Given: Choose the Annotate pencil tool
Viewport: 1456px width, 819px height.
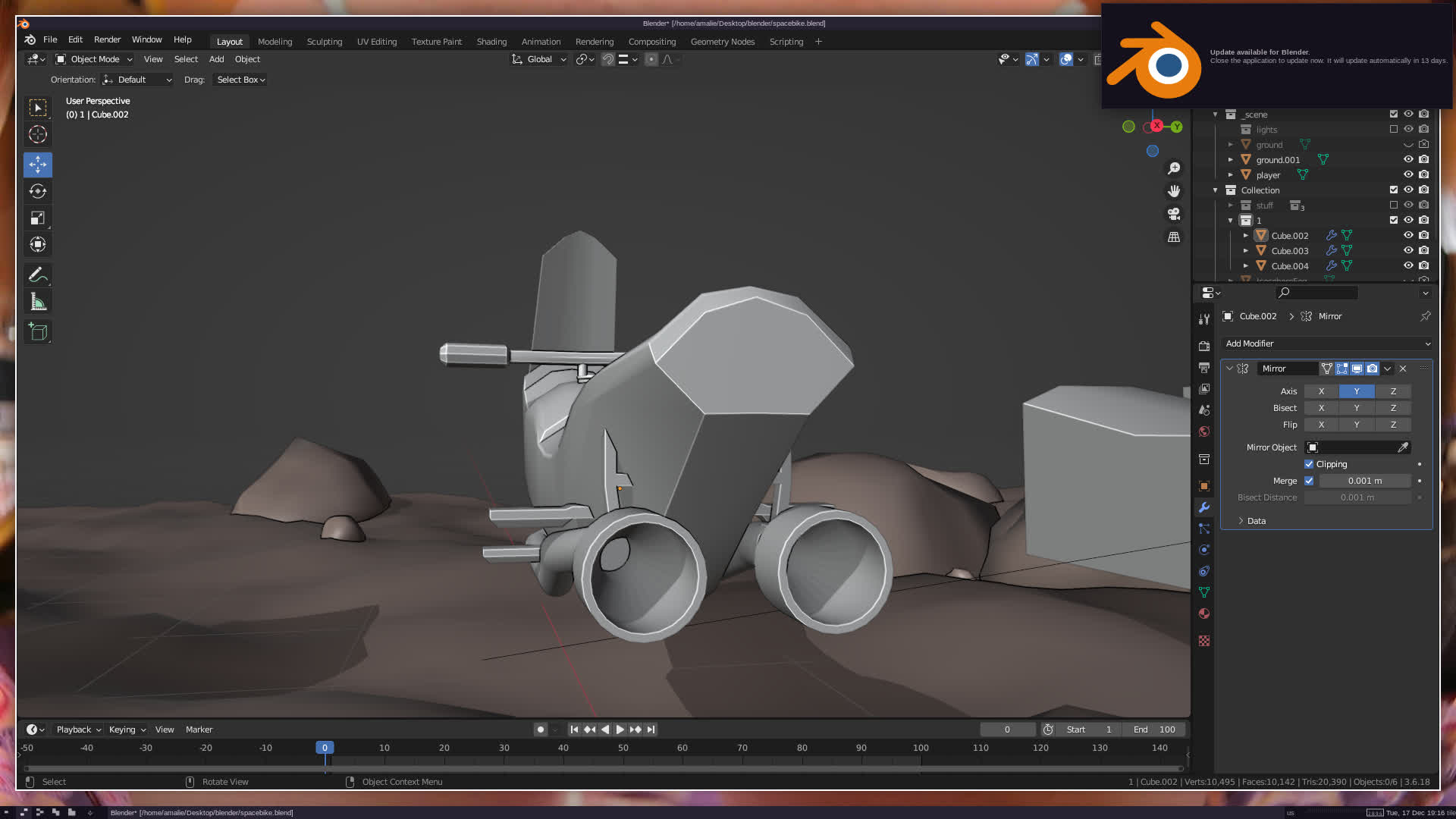Looking at the screenshot, I should (37, 275).
